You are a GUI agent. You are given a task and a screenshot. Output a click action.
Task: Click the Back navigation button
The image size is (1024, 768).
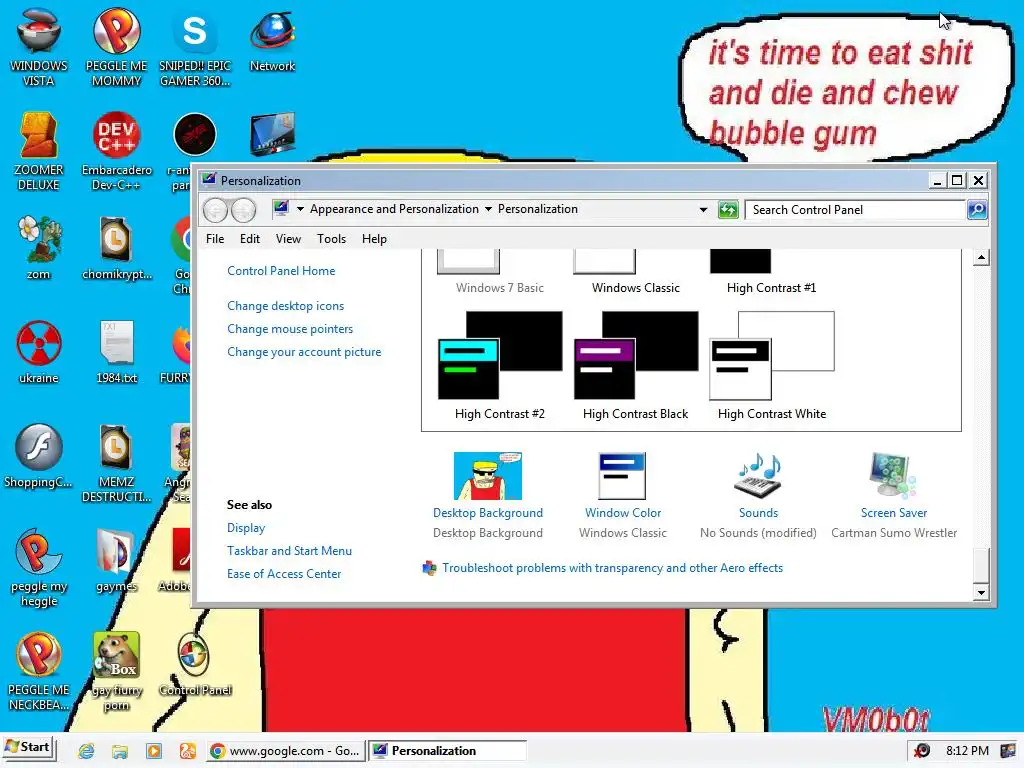pyautogui.click(x=216, y=210)
